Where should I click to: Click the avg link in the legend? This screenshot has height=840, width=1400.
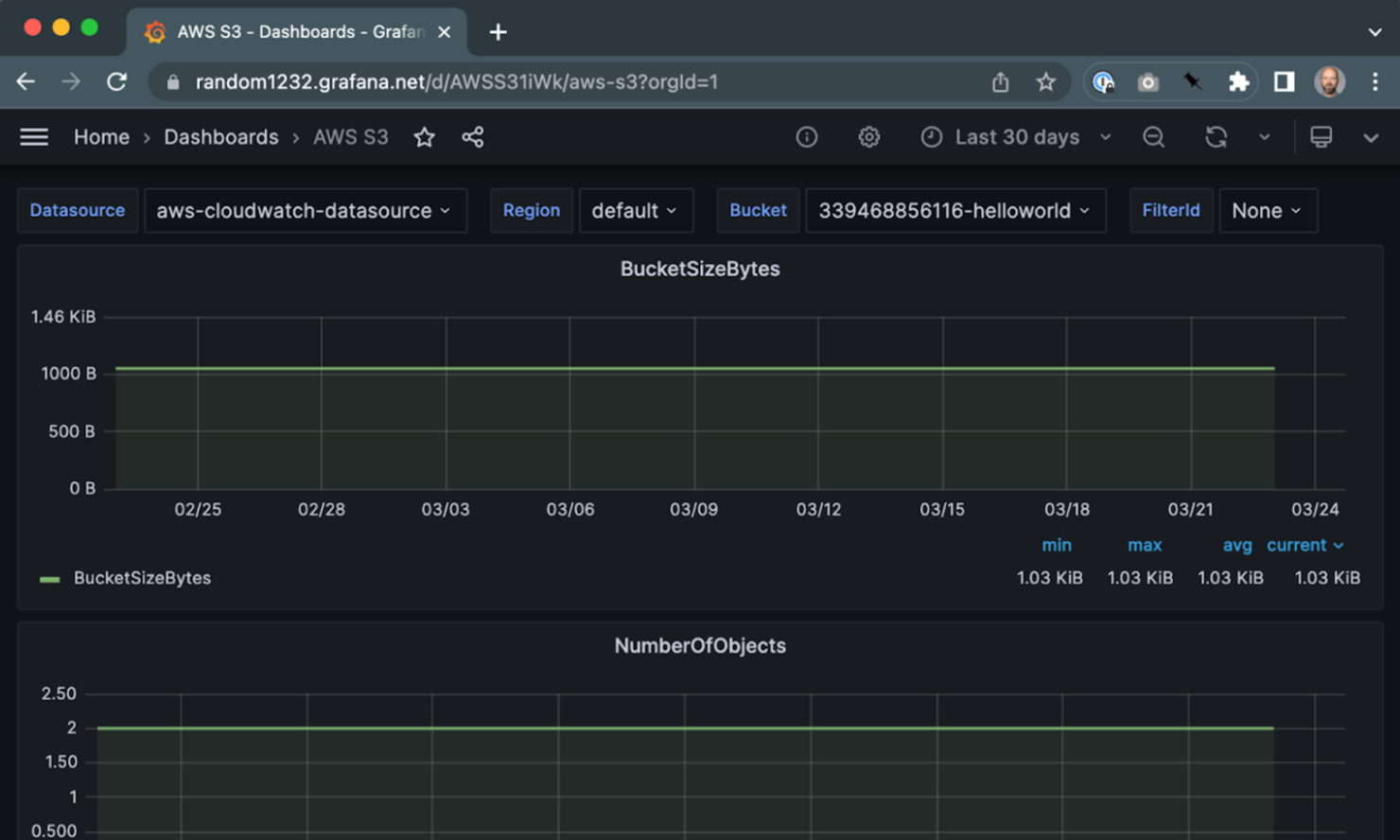[1237, 546]
